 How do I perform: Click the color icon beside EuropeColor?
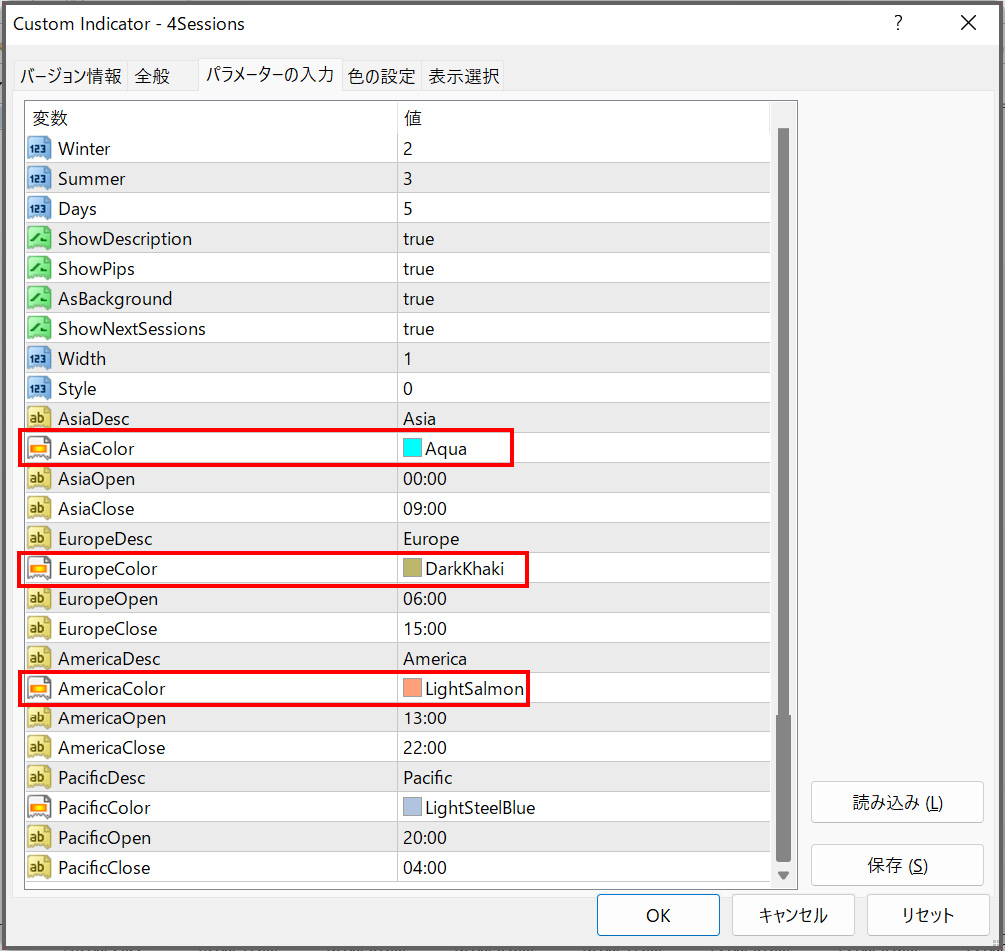coord(39,568)
